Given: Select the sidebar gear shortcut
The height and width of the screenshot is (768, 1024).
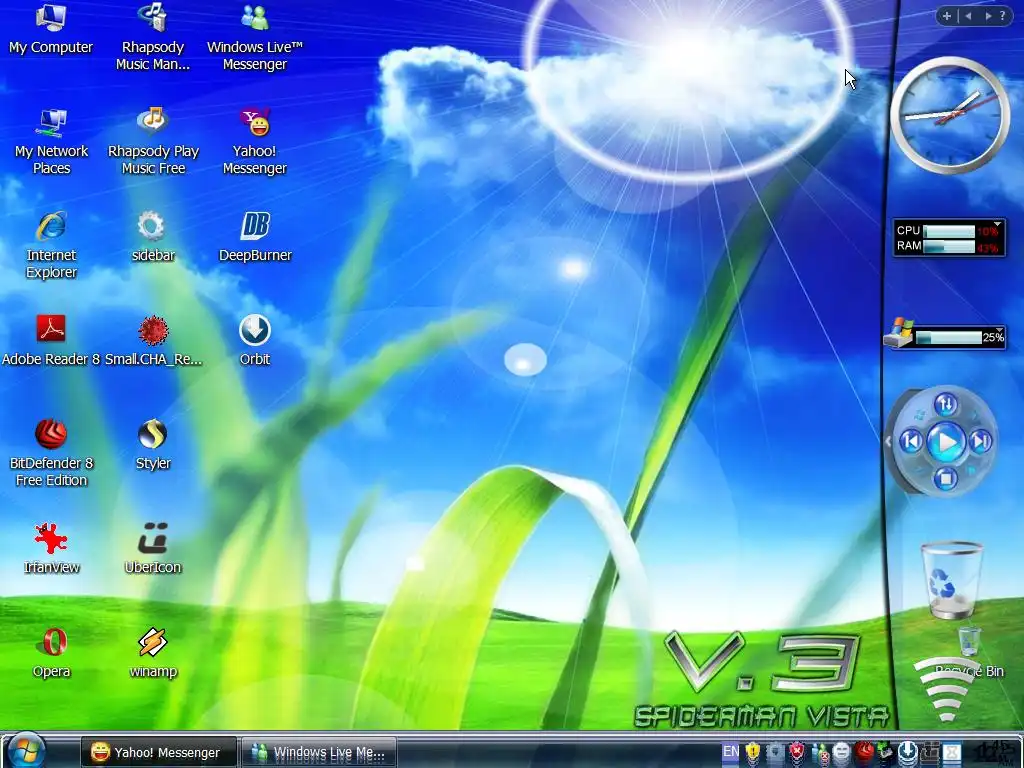Looking at the screenshot, I should (x=153, y=236).
